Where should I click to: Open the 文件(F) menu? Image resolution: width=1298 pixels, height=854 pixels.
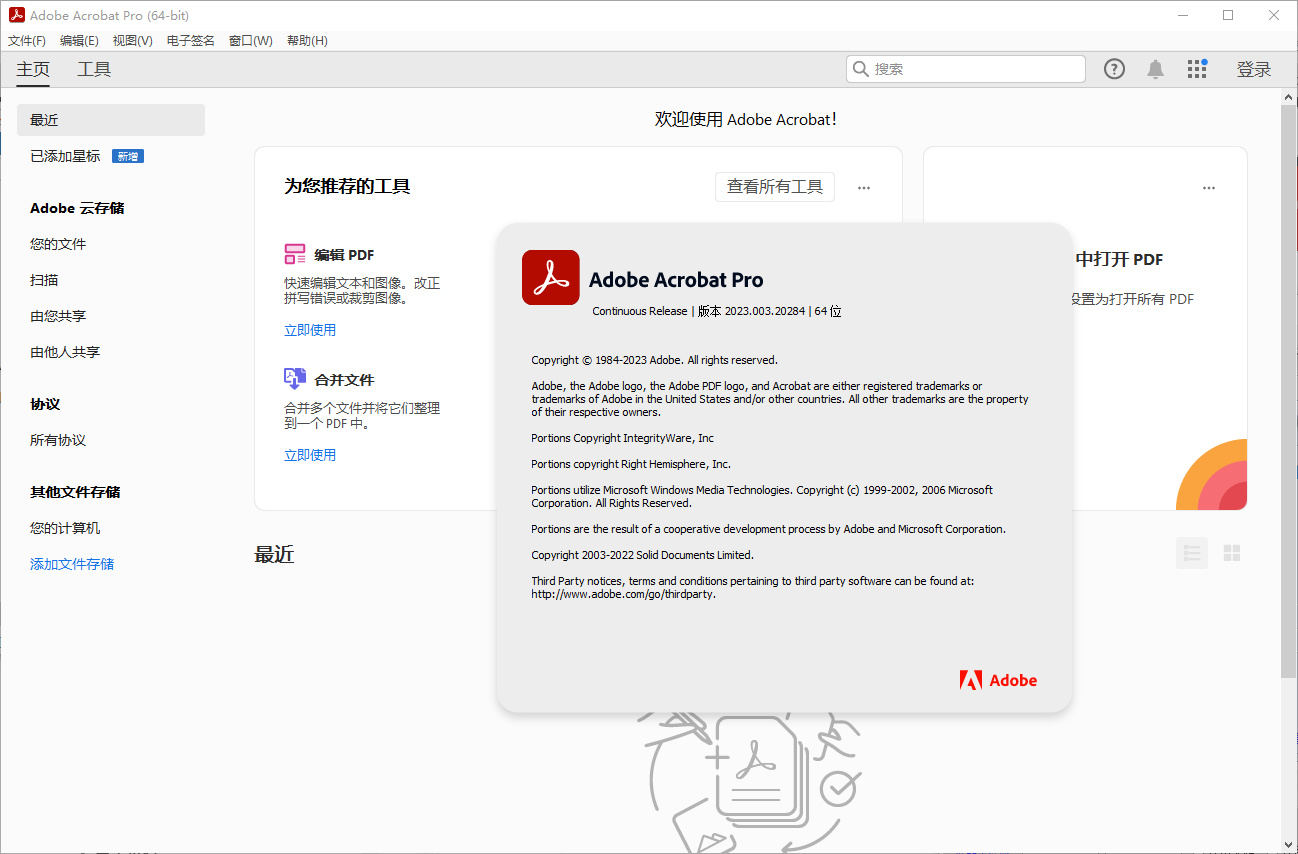(27, 41)
